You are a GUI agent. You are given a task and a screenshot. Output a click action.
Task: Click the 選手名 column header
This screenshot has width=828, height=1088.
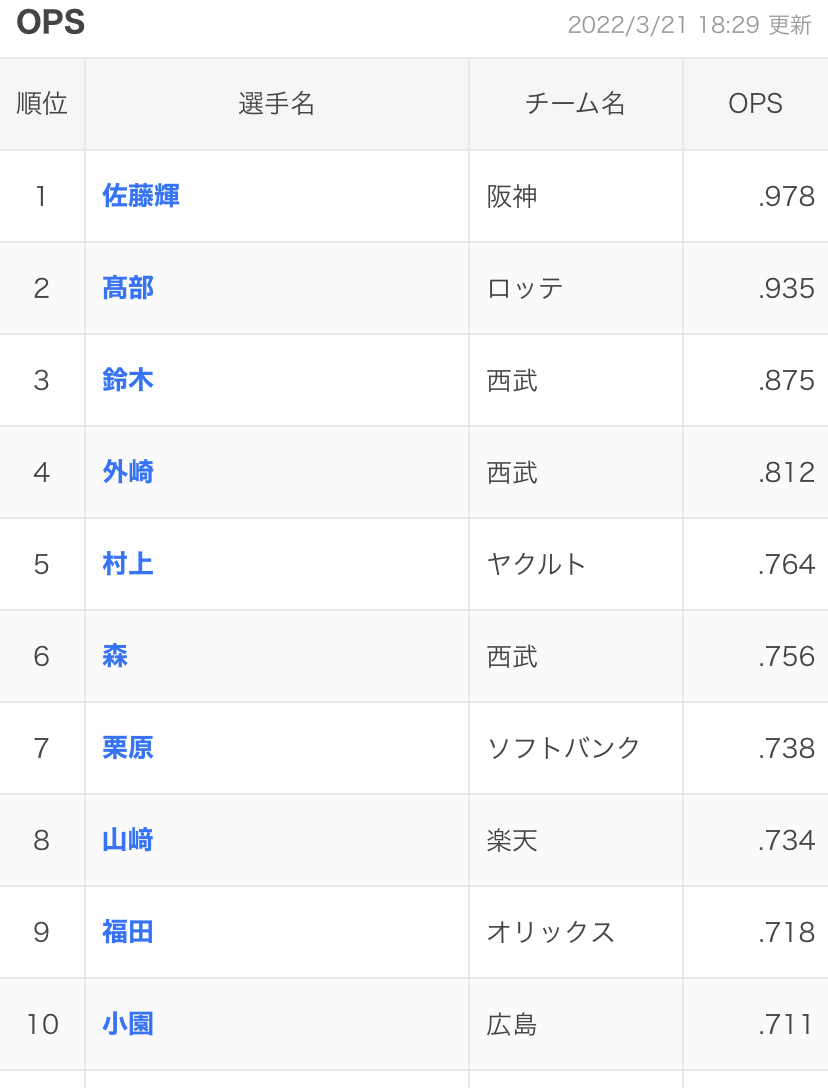pyautogui.click(x=276, y=104)
